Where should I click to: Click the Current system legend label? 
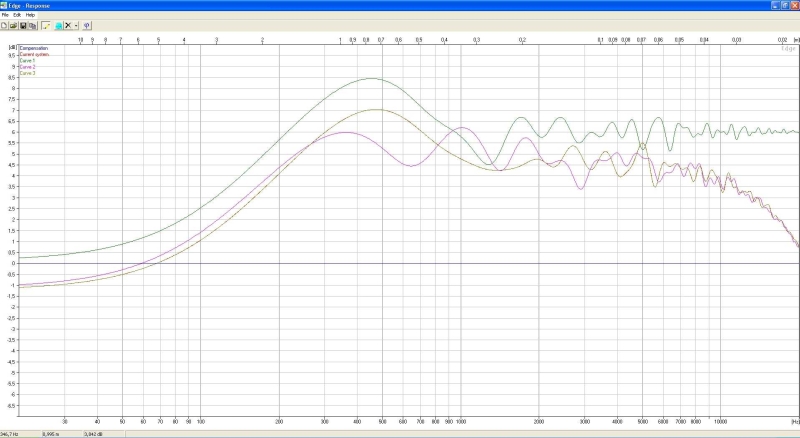coord(33,54)
